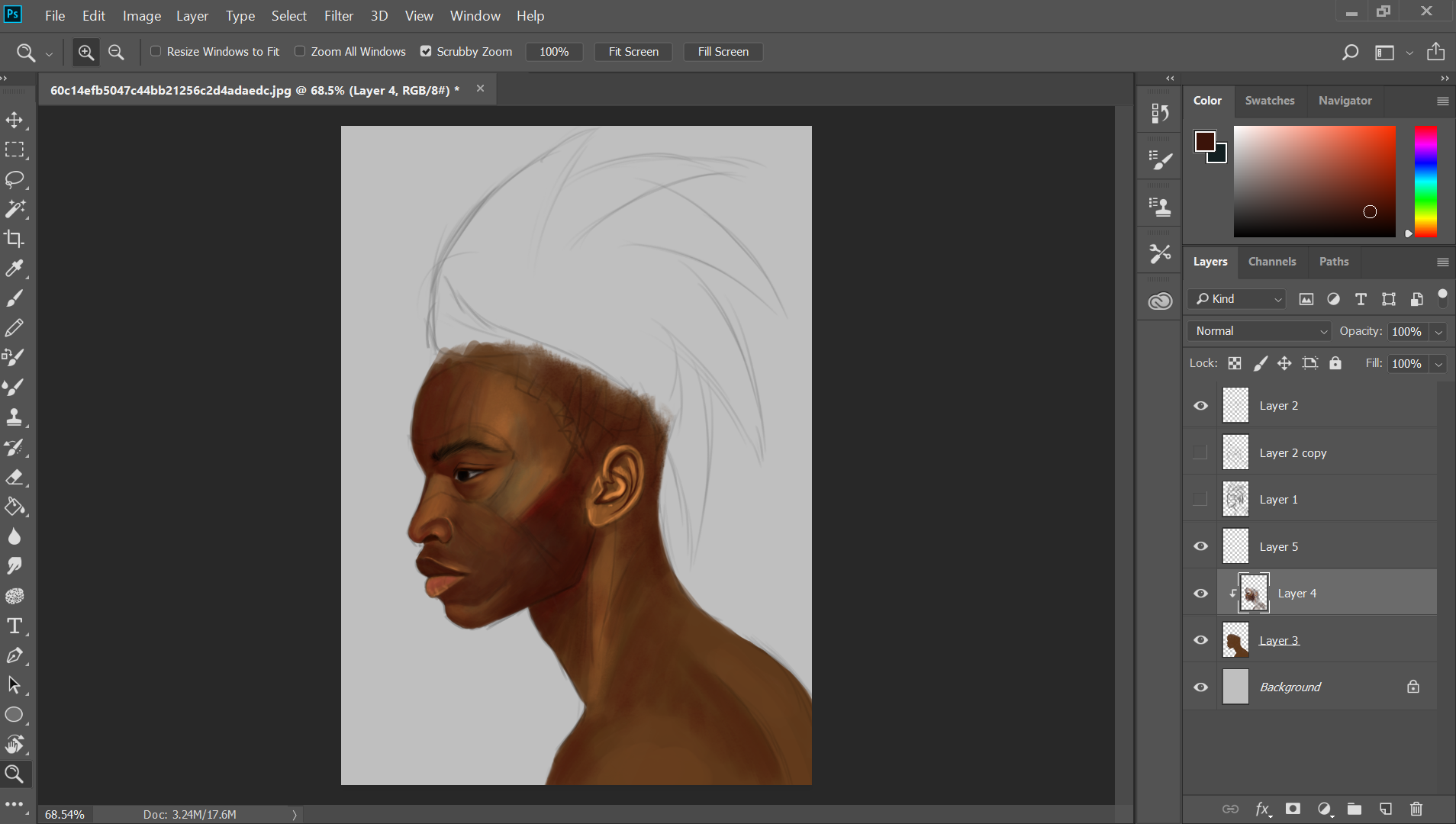Select the Pencil tool

point(14,328)
